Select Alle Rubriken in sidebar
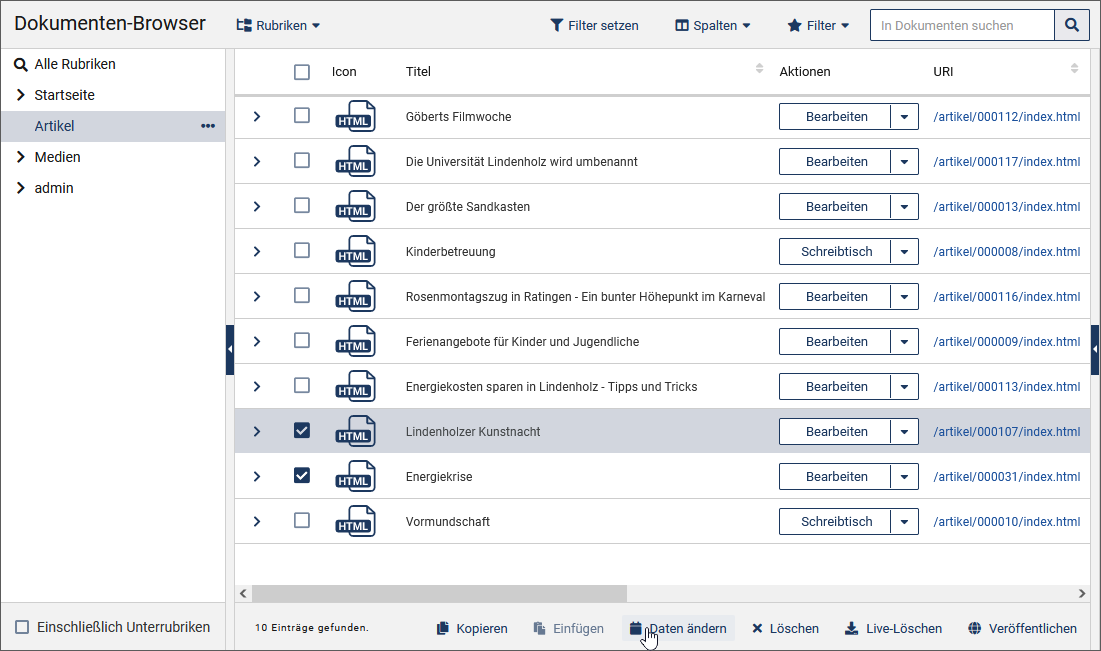This screenshot has width=1101, height=651. point(75,64)
